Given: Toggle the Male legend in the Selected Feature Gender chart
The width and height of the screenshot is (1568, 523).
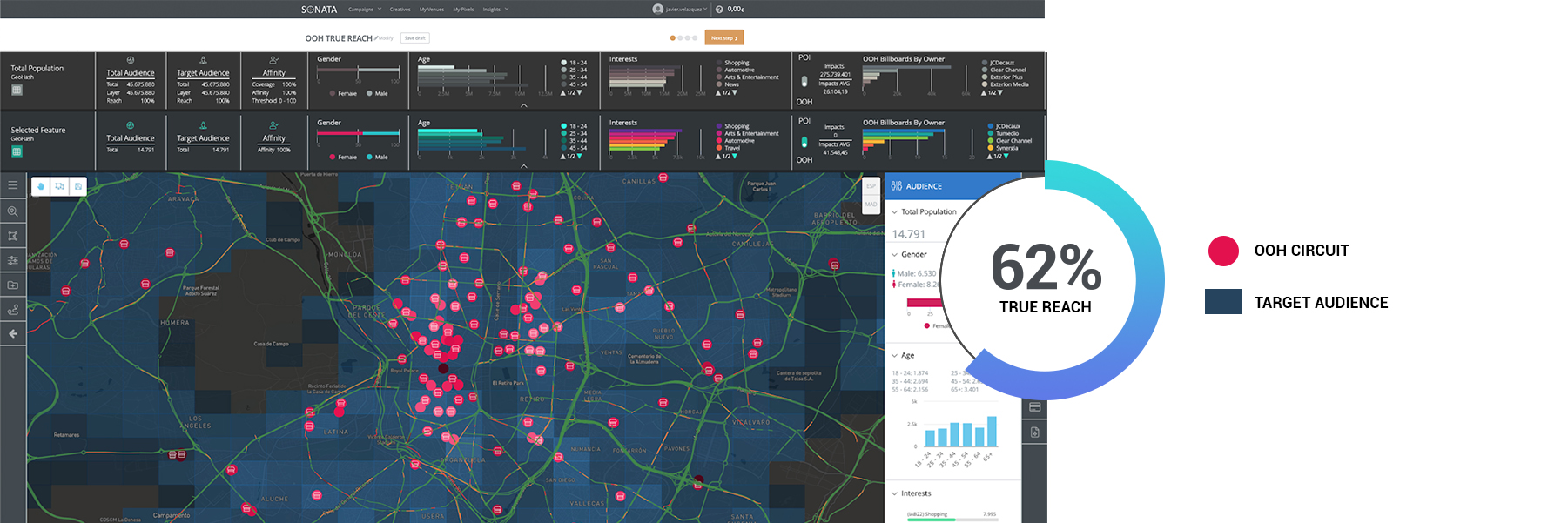Looking at the screenshot, I should 377,157.
